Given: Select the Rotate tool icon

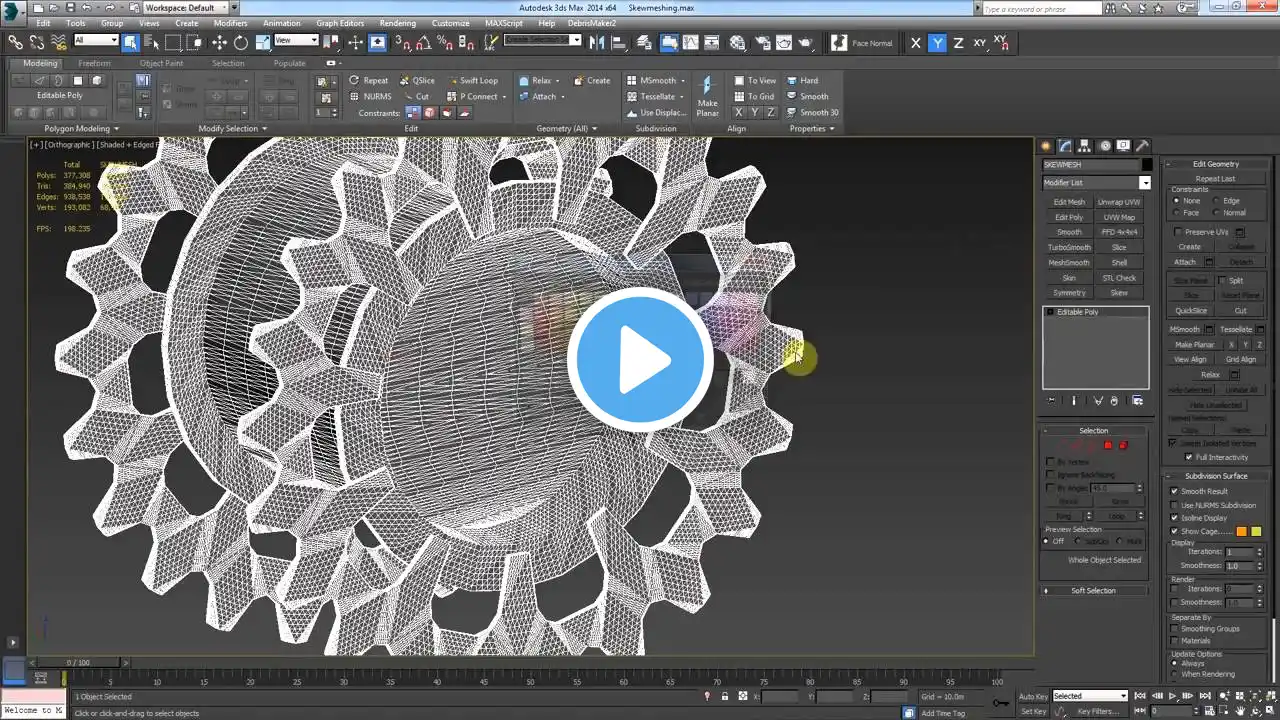Looking at the screenshot, I should (x=241, y=43).
